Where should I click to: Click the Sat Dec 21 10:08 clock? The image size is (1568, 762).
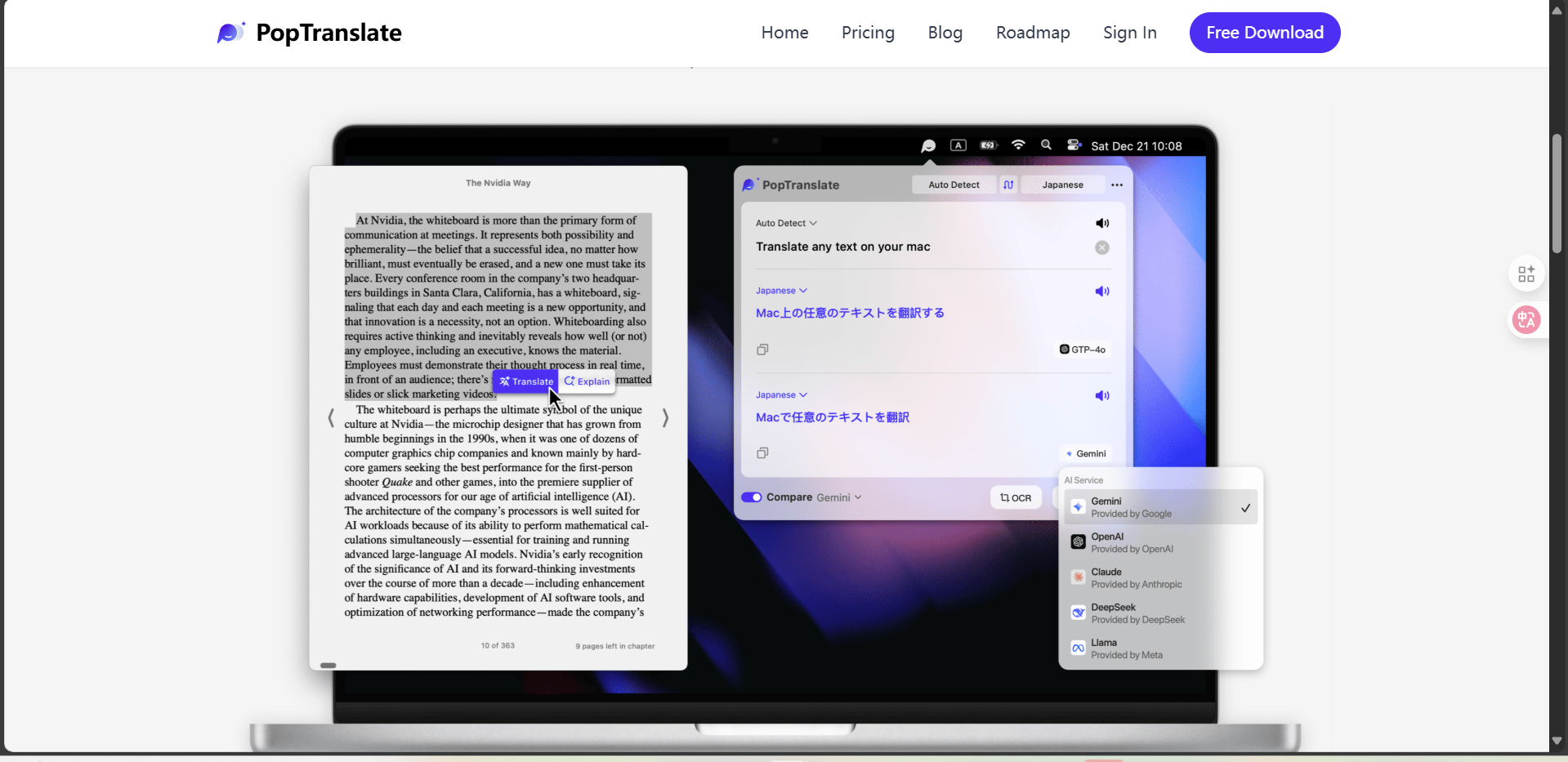point(1137,146)
